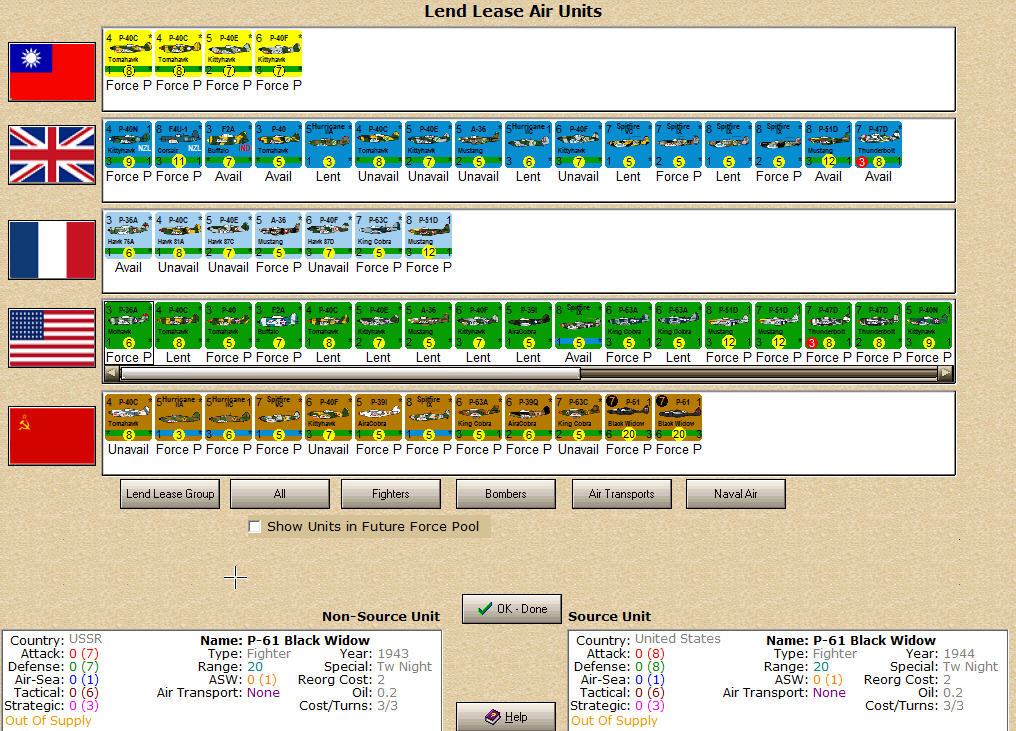Select the Chinese P-40E Kittyhawk unit

coord(228,53)
